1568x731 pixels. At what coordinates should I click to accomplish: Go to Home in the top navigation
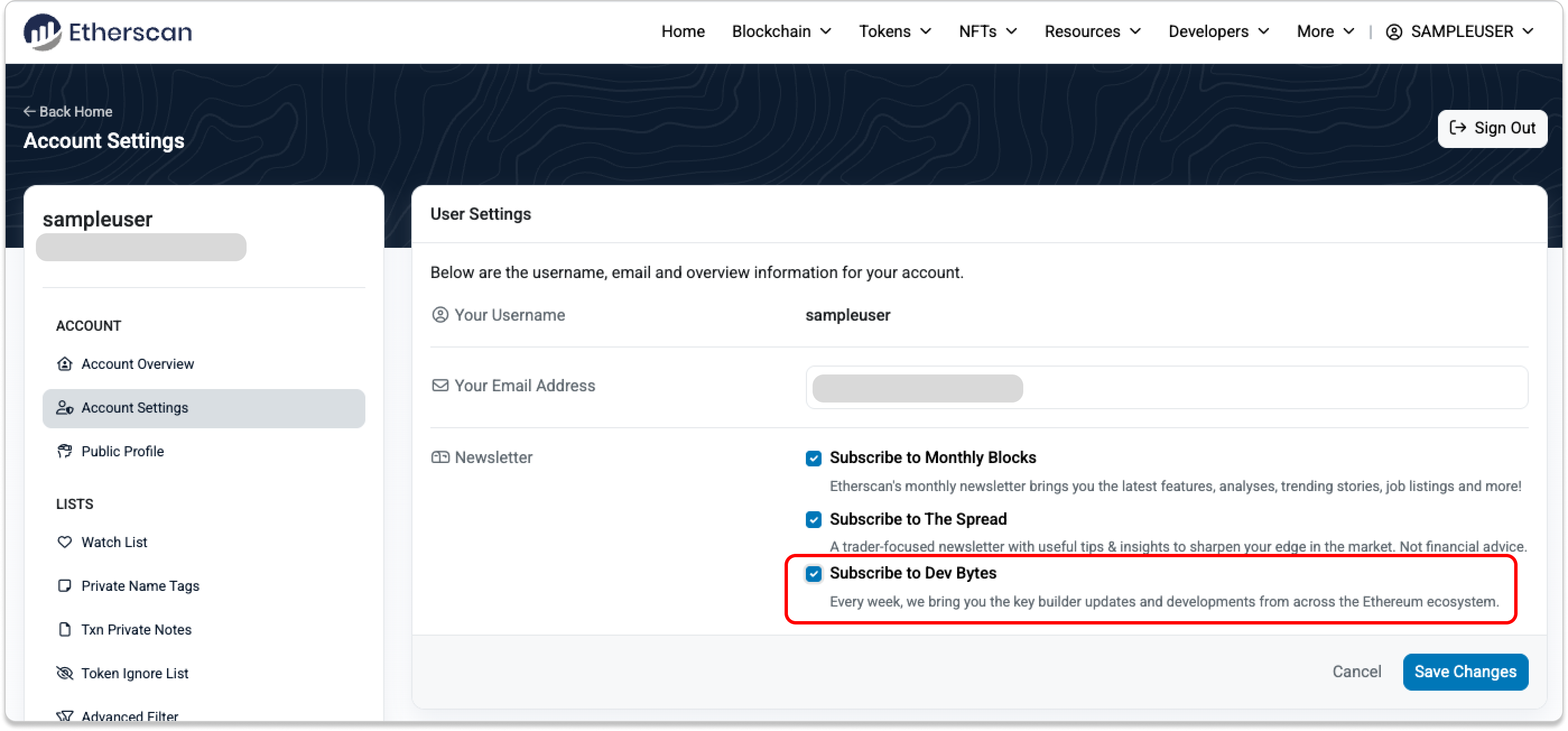pos(683,31)
